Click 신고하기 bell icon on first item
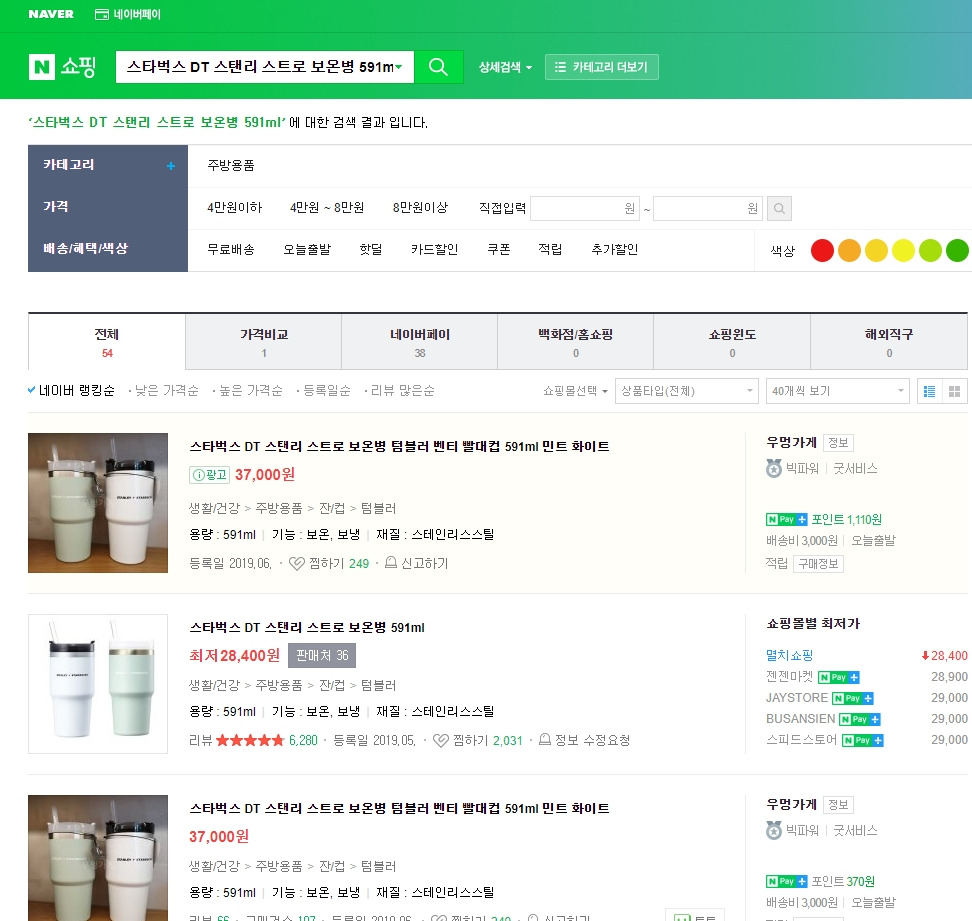The height and width of the screenshot is (921, 972). point(391,563)
